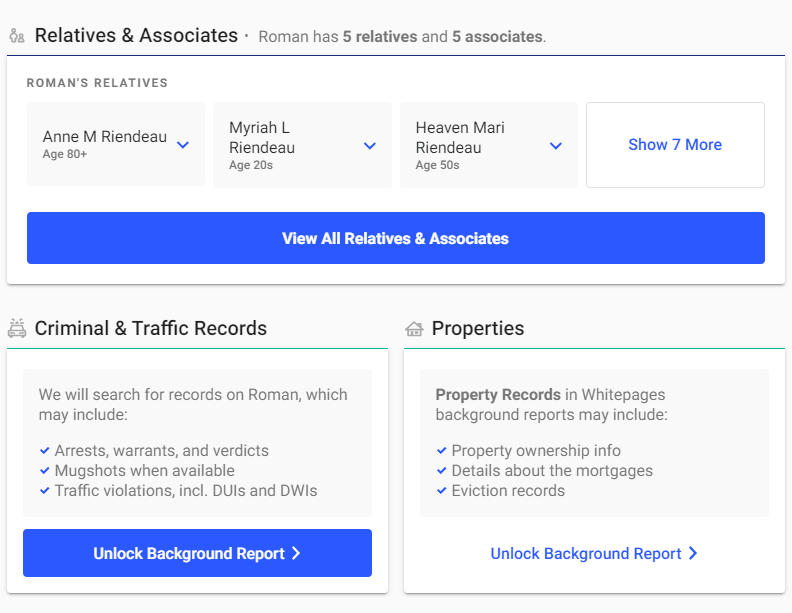Open View All Relatives & Associates
Viewport: 792px width, 613px height.
coord(395,238)
